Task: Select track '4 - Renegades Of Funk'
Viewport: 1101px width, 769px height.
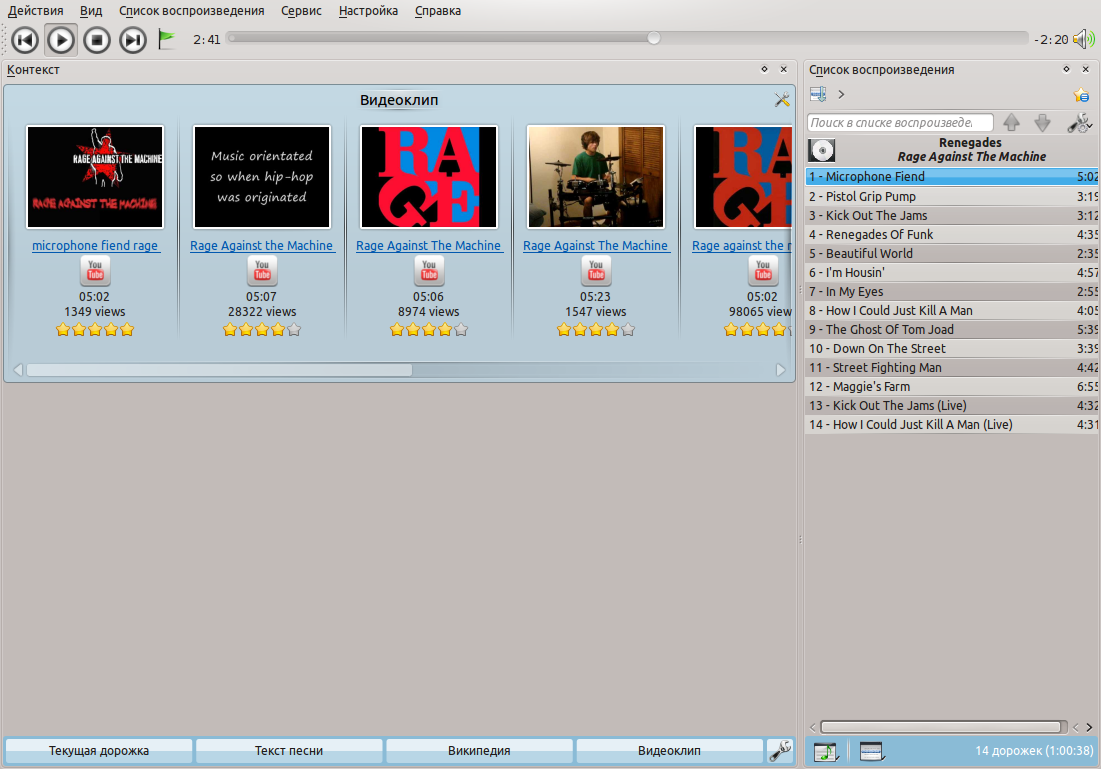Action: click(952, 235)
